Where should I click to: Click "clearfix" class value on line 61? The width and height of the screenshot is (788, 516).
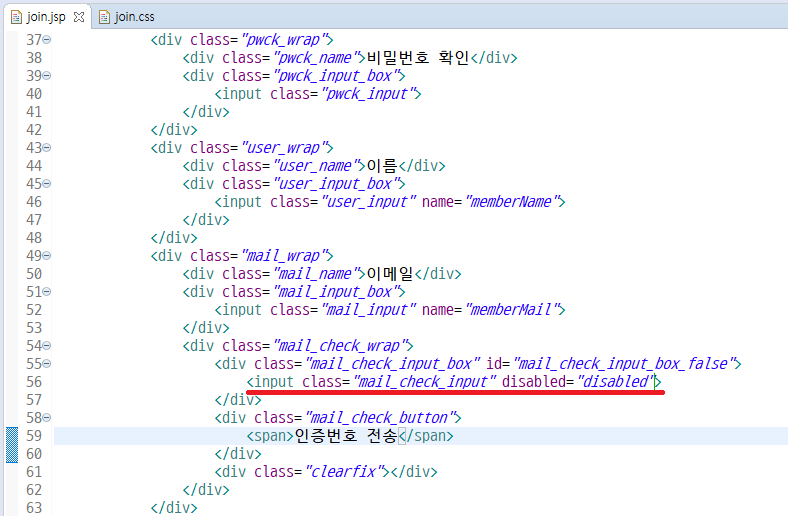[x=346, y=472]
